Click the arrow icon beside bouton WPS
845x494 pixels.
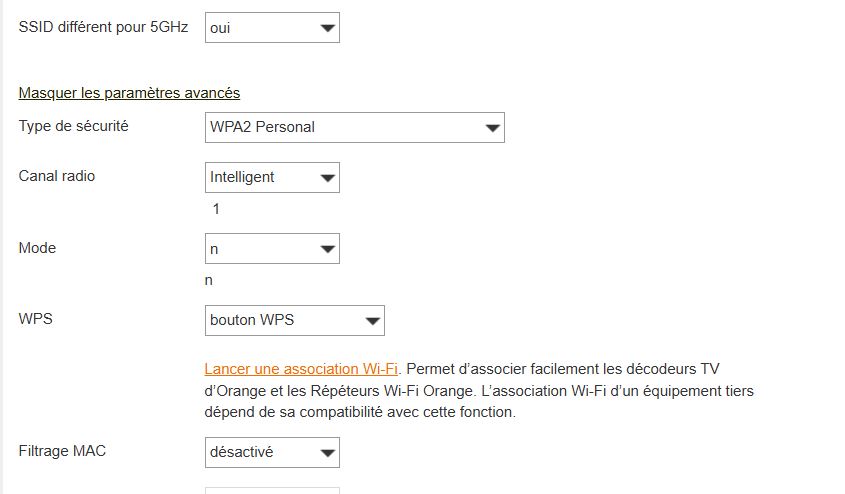point(371,321)
